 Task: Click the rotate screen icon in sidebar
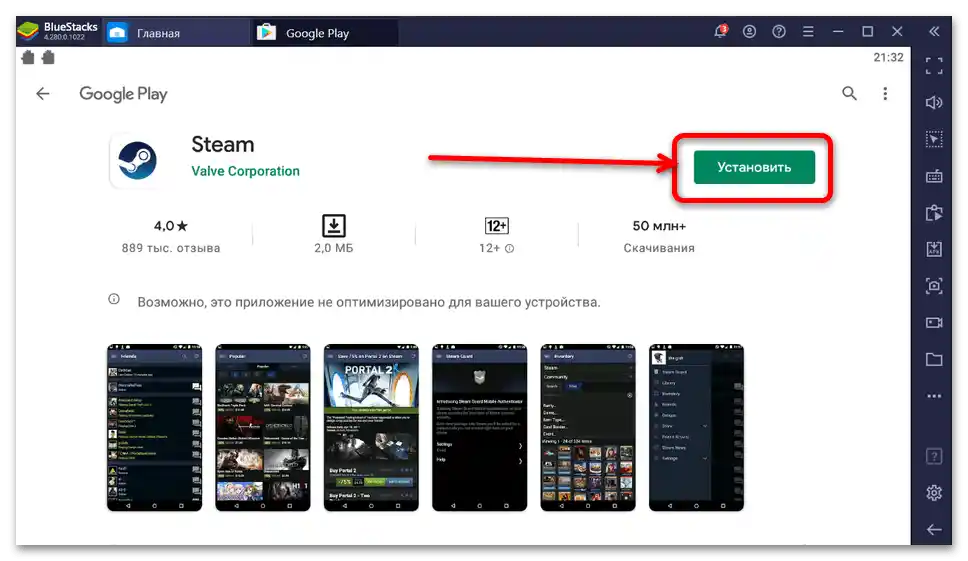tap(934, 213)
